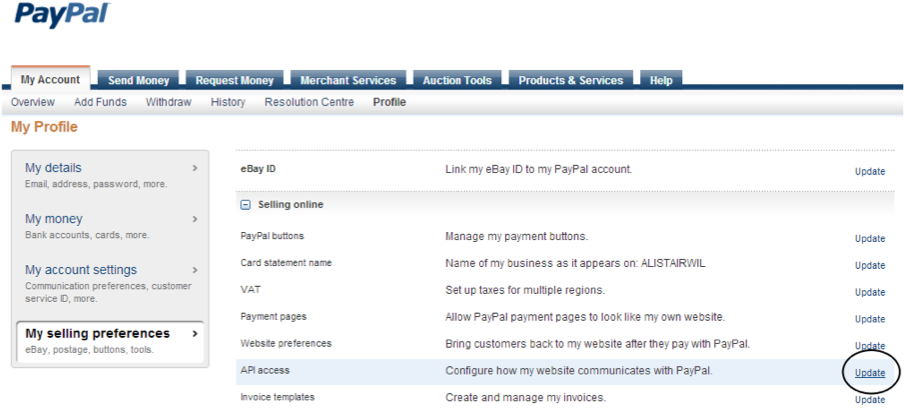Update the Invoice templates setting
The width and height of the screenshot is (904, 411).
(869, 399)
